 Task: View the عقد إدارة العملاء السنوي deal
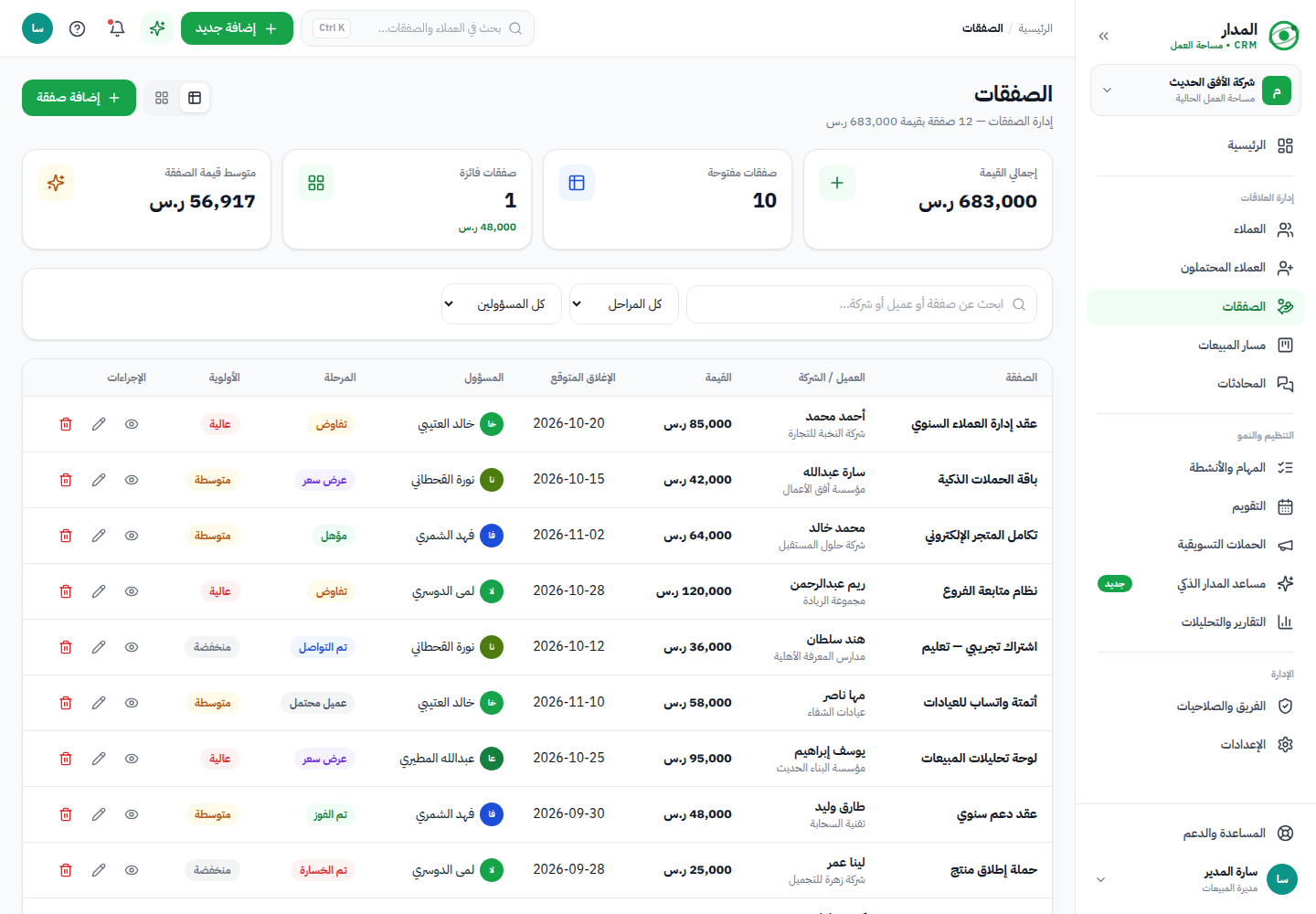(132, 424)
